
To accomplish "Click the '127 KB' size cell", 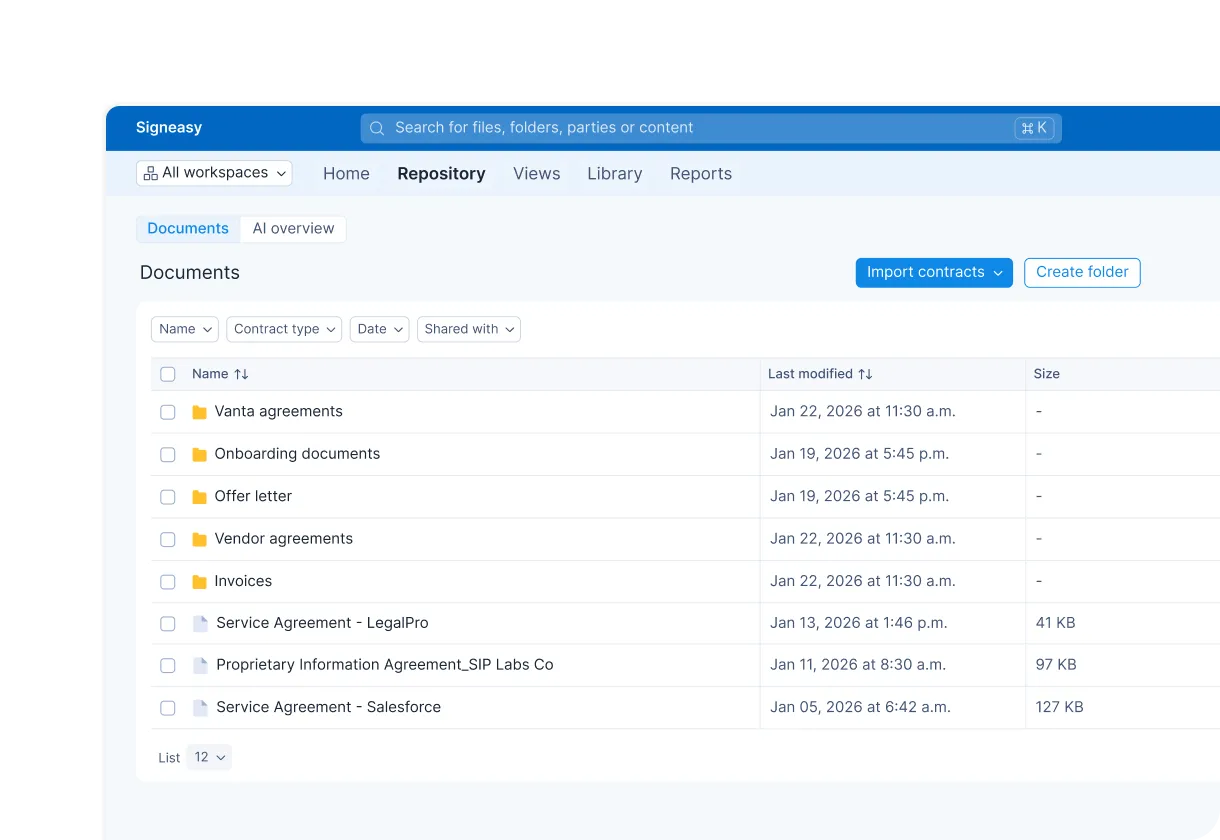I will 1060,706.
